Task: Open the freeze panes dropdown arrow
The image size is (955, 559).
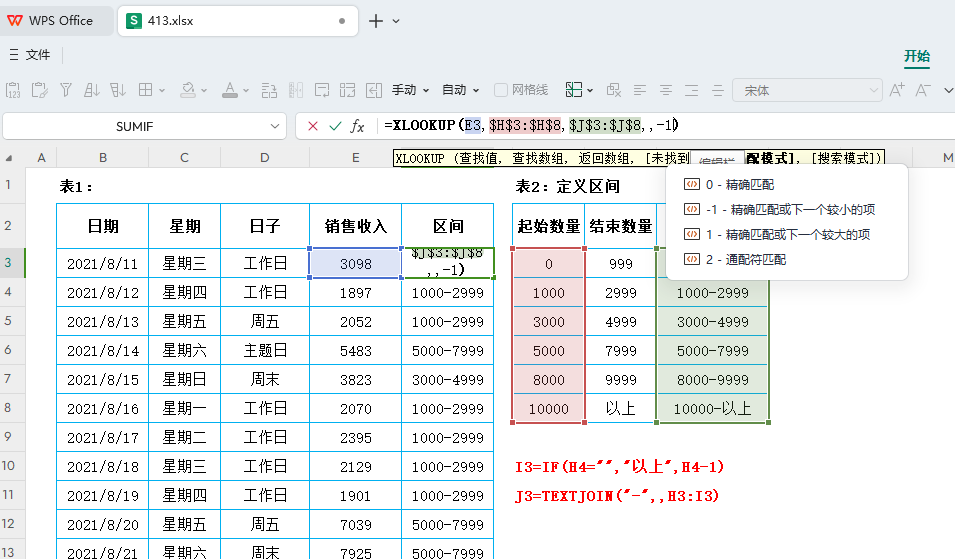Action: [590, 91]
